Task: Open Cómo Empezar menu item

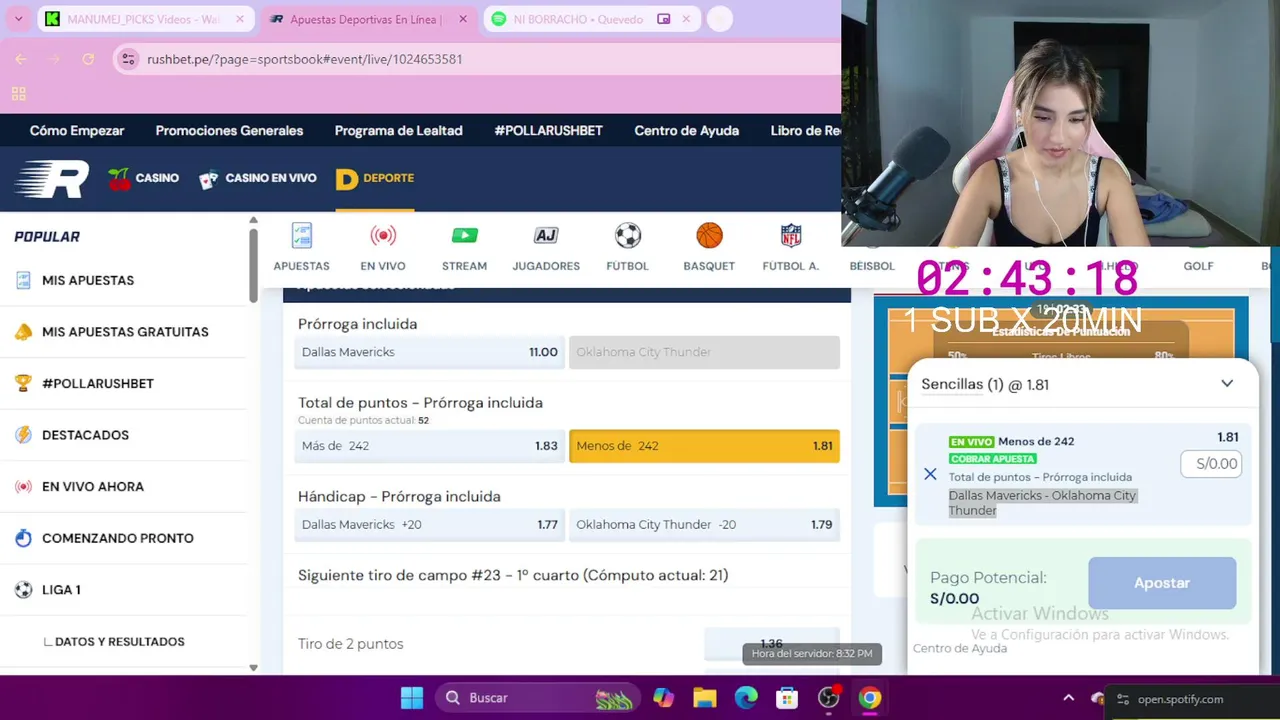Action: 77,131
